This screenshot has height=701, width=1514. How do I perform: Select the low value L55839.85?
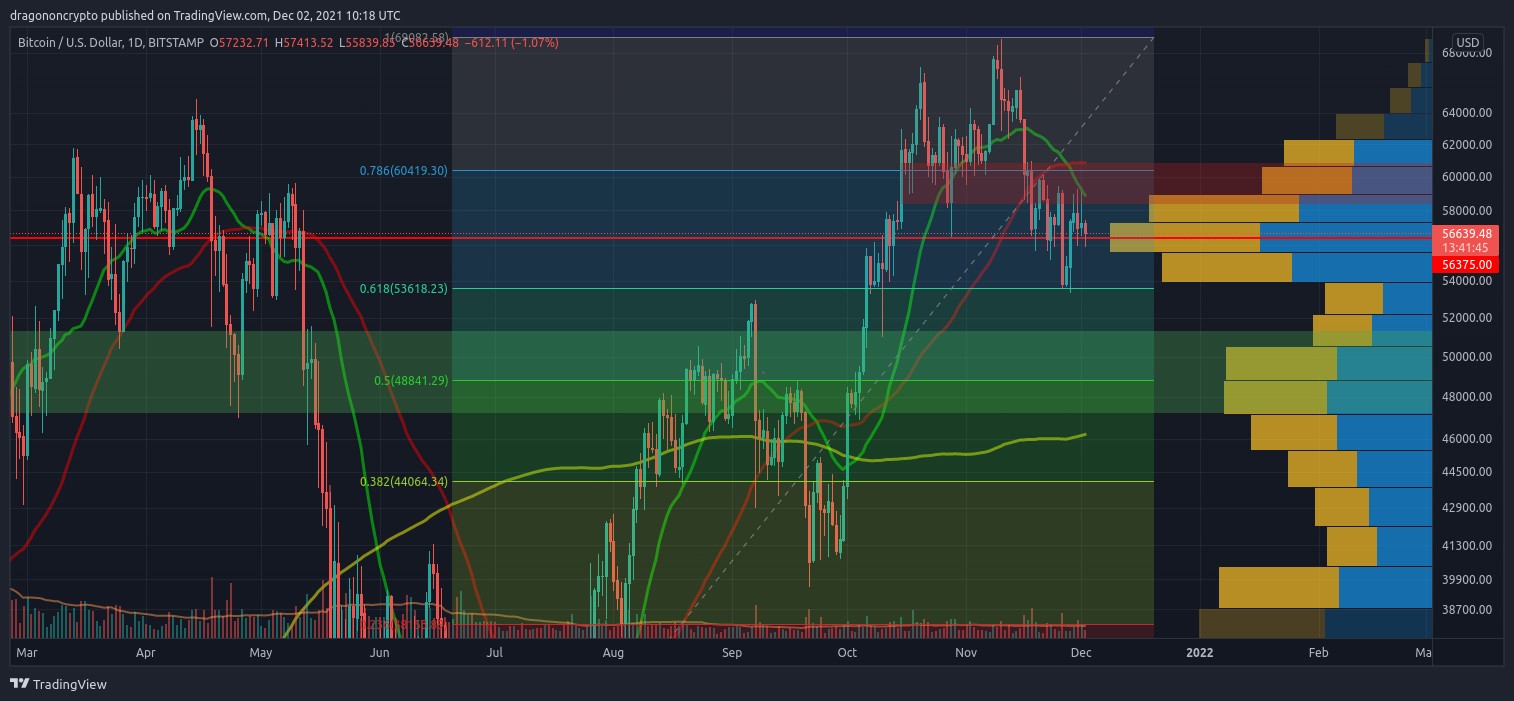[x=368, y=43]
